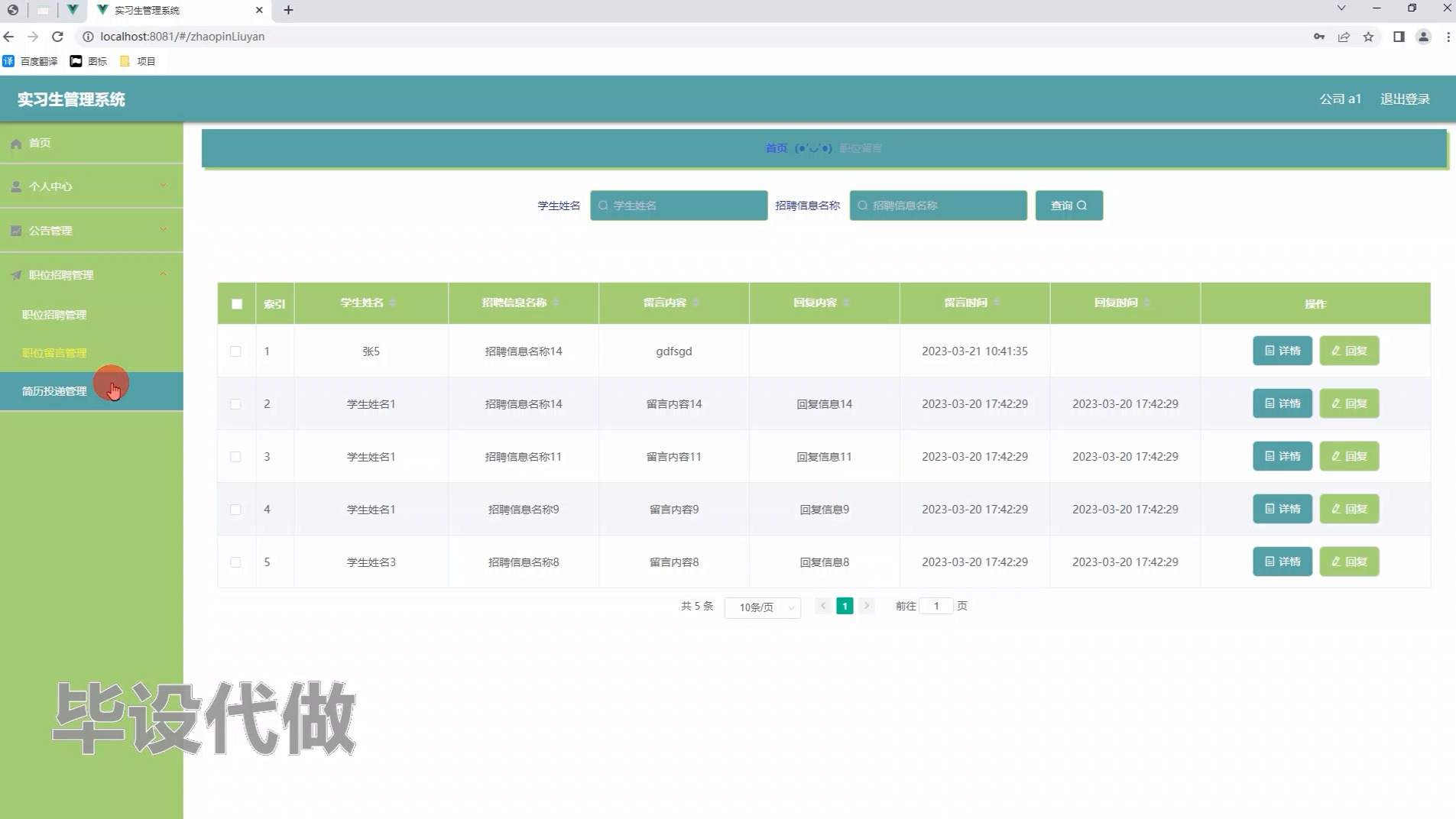Open 详情 for 留言内容14 row
This screenshot has height=819, width=1456.
(1282, 403)
